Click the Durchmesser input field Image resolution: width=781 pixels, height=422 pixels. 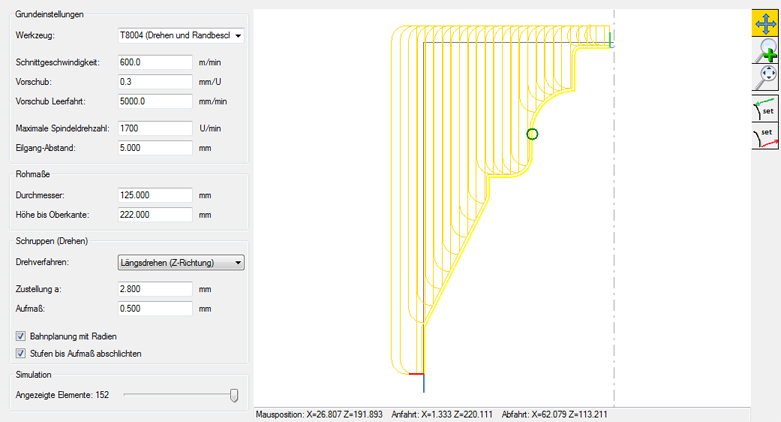coord(154,195)
